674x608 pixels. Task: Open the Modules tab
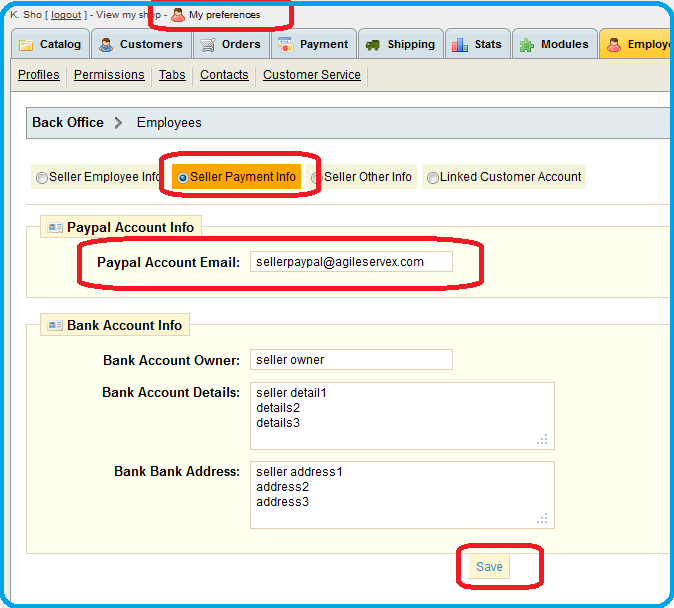tap(555, 44)
